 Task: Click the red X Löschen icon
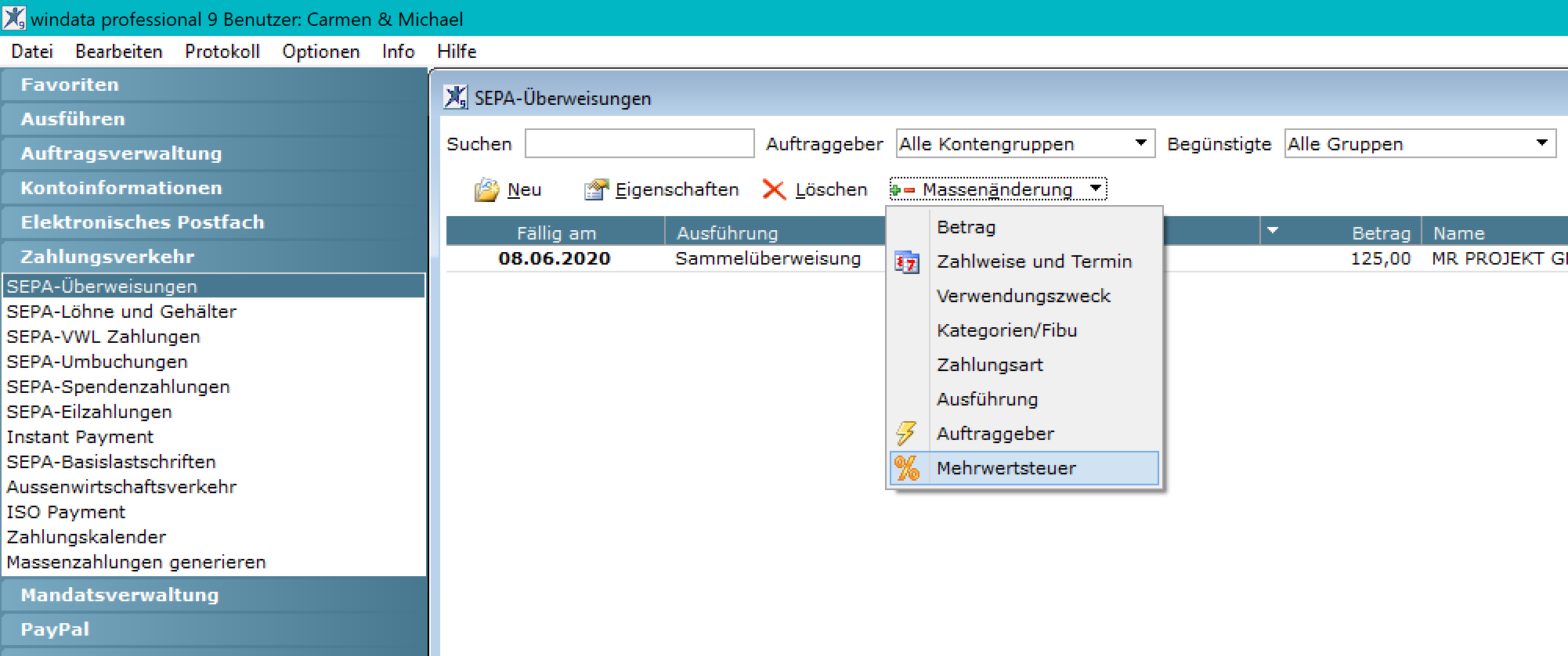(774, 189)
